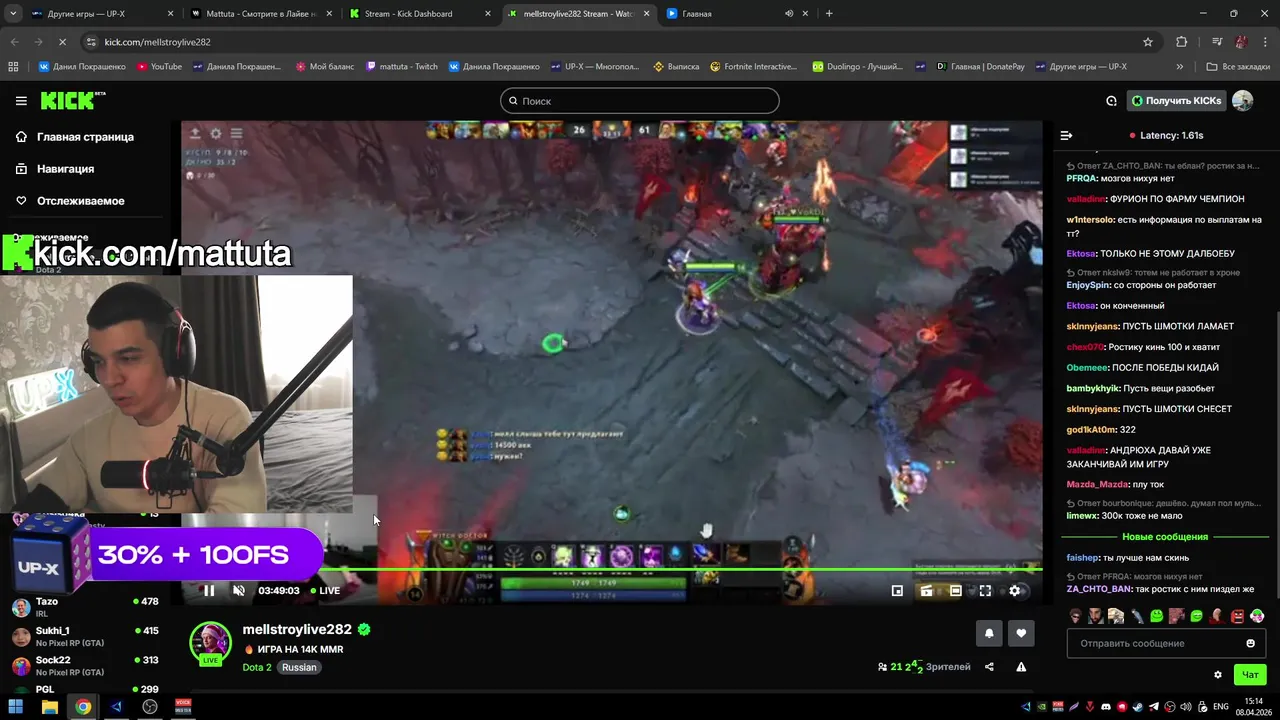The image size is (1280, 720).
Task: Insert the bird emote in quick emotes
Action: click(x=1136, y=616)
